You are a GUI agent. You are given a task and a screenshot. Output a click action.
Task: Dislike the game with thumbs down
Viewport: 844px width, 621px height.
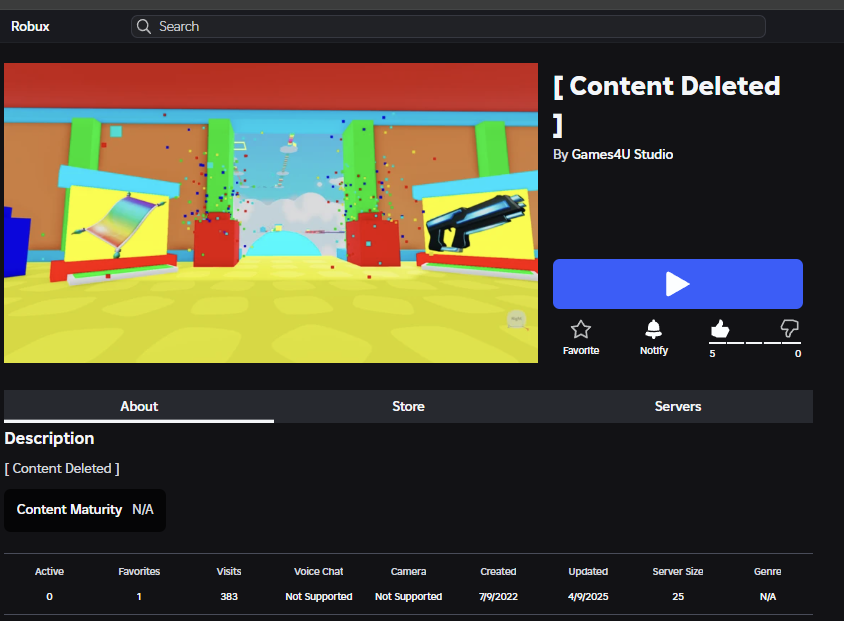pyautogui.click(x=790, y=328)
